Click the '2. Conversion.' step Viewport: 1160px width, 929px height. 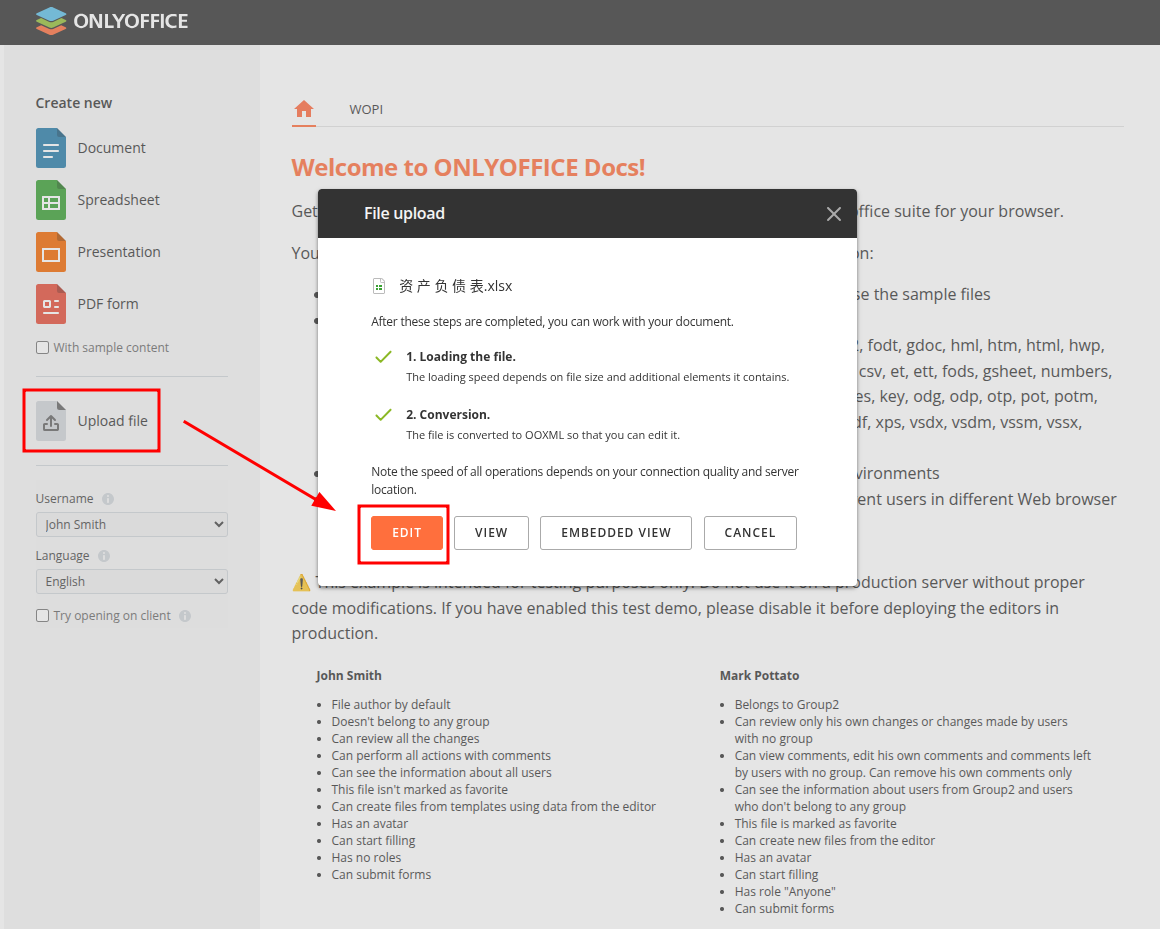click(x=448, y=415)
